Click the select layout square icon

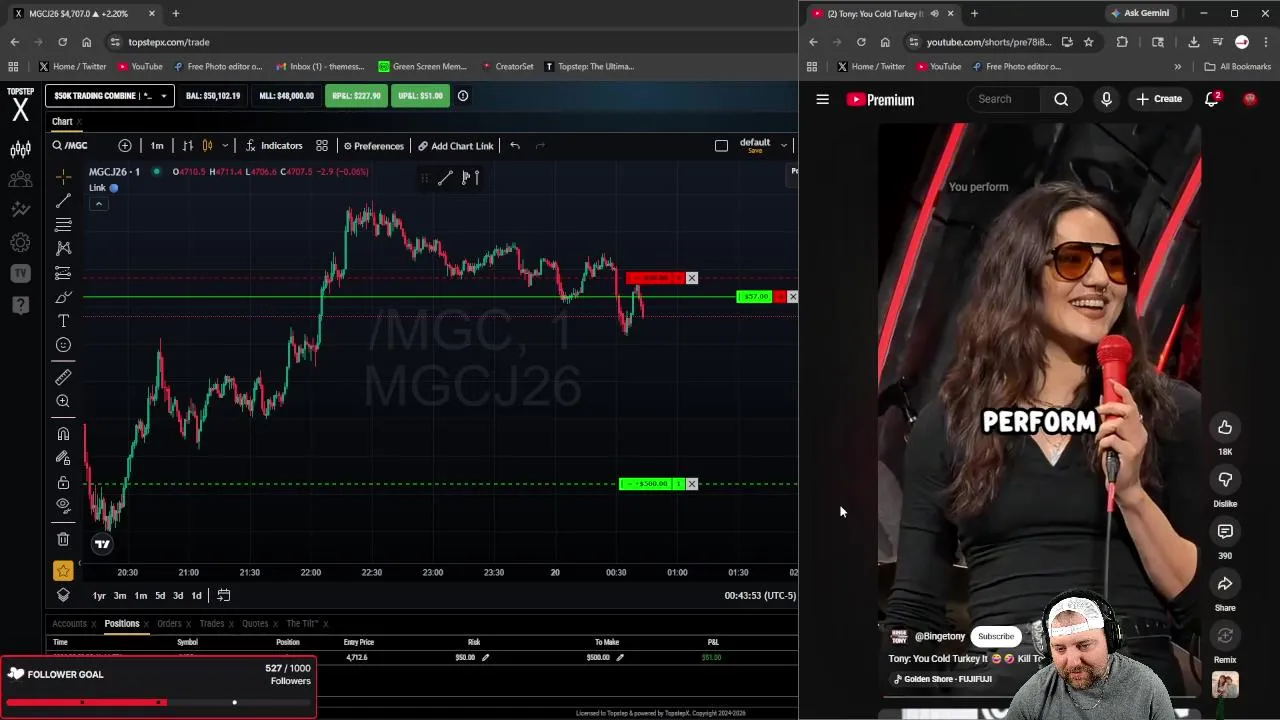pos(722,146)
